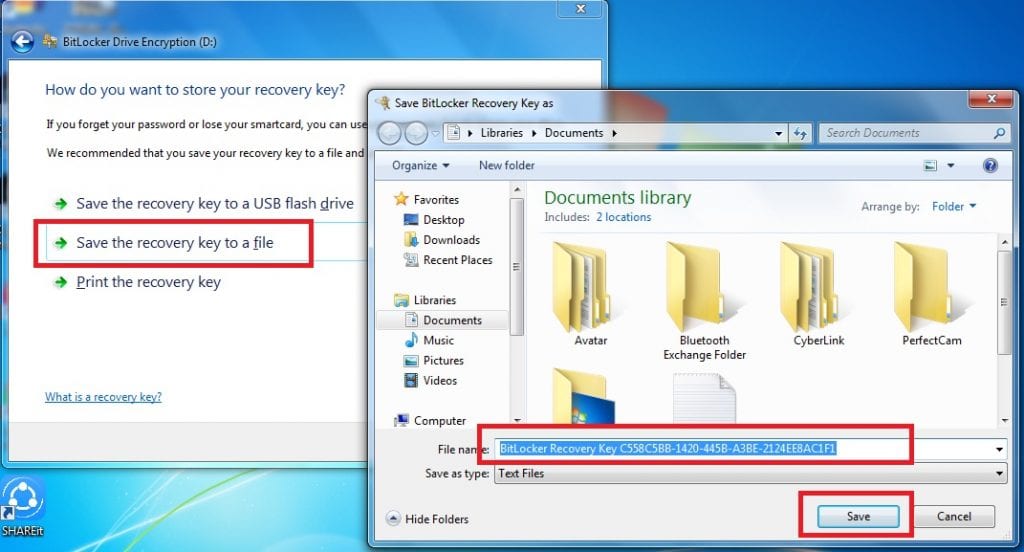Click Documents in the address breadcrumb
The image size is (1024, 552).
coord(574,133)
